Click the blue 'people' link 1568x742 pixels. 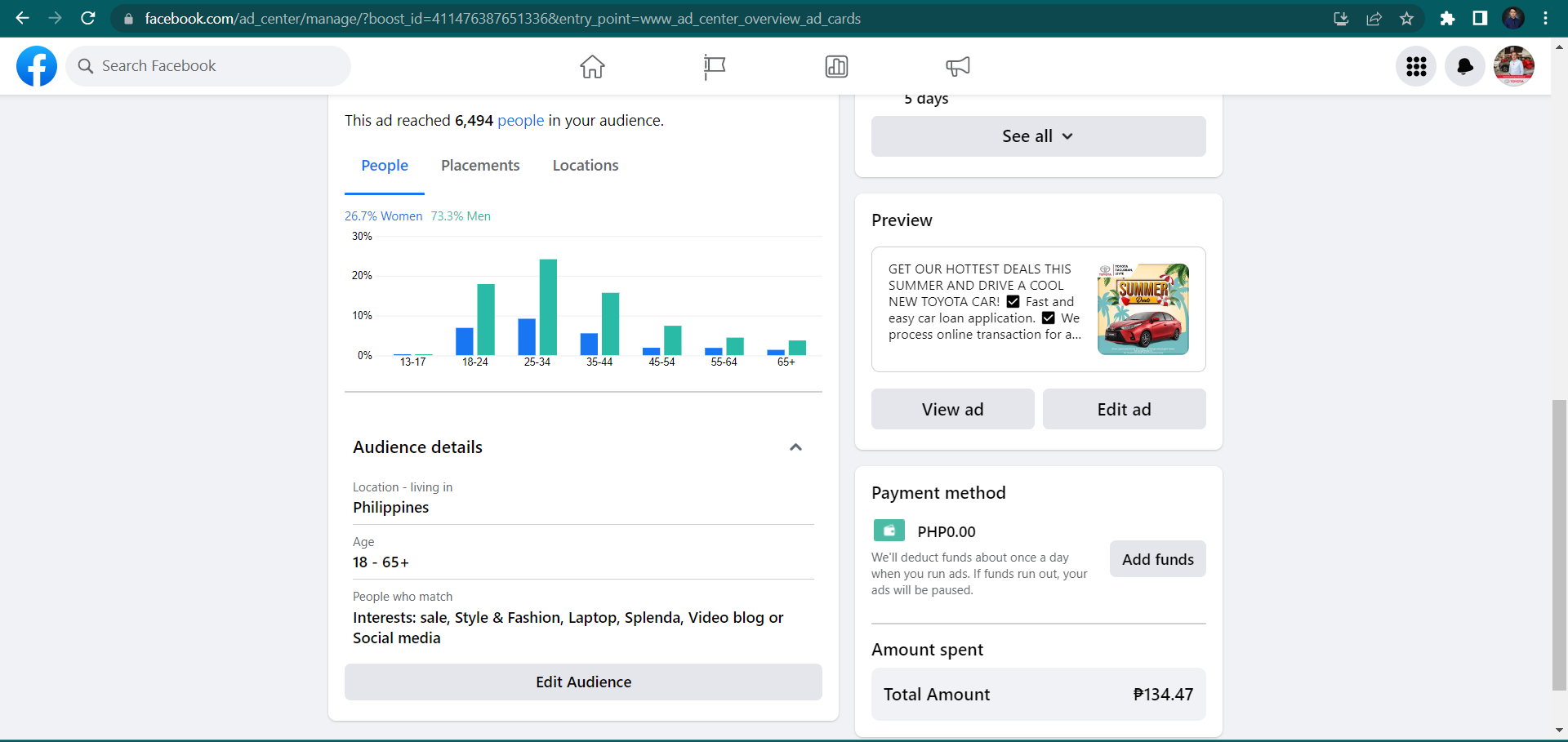520,121
